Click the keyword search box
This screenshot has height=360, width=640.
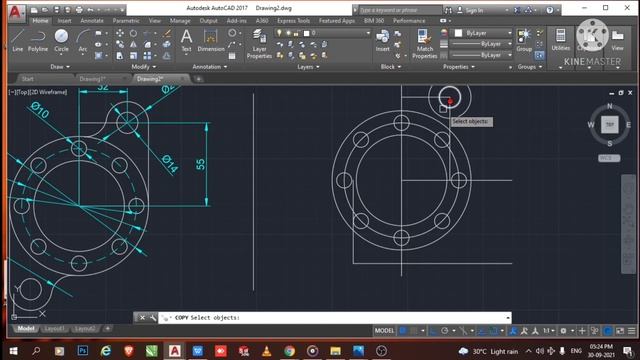400,10
